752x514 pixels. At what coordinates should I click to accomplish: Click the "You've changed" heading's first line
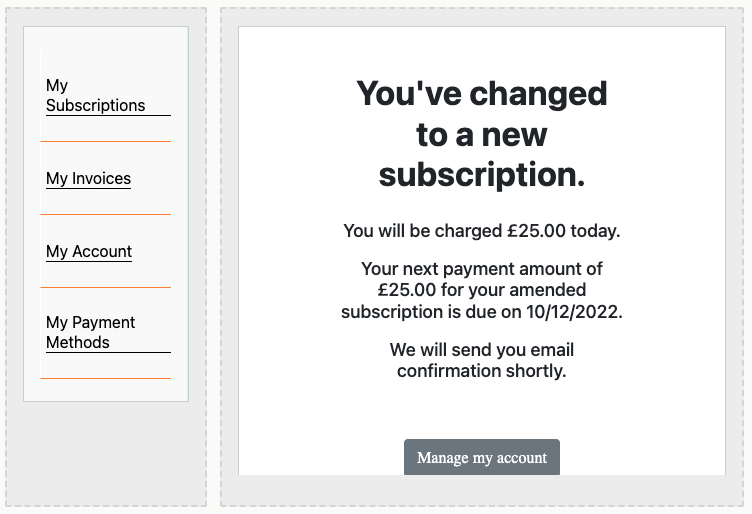click(481, 94)
